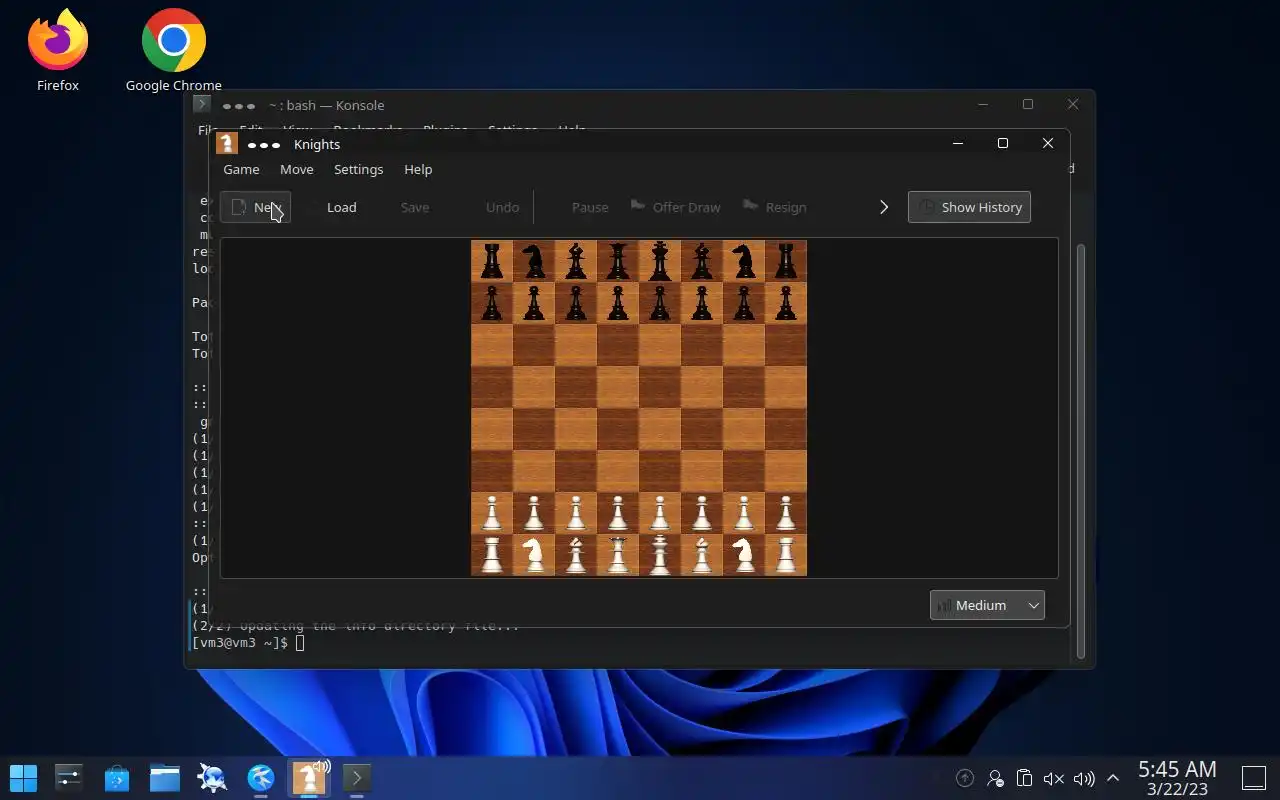The image size is (1280, 800).
Task: Open the file manager taskbar icon
Action: [165, 777]
